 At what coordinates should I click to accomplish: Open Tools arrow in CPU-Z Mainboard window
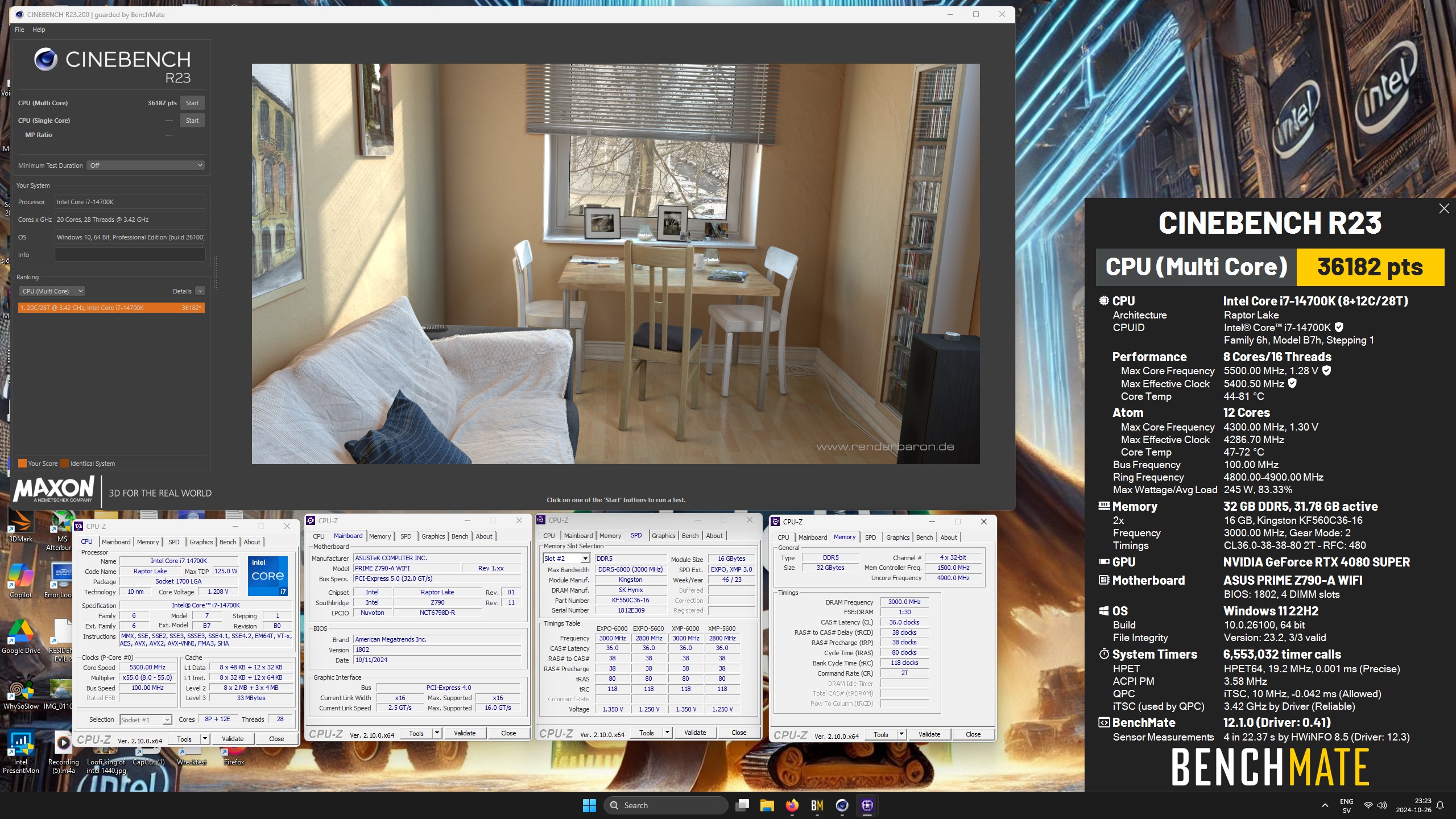[x=437, y=733]
